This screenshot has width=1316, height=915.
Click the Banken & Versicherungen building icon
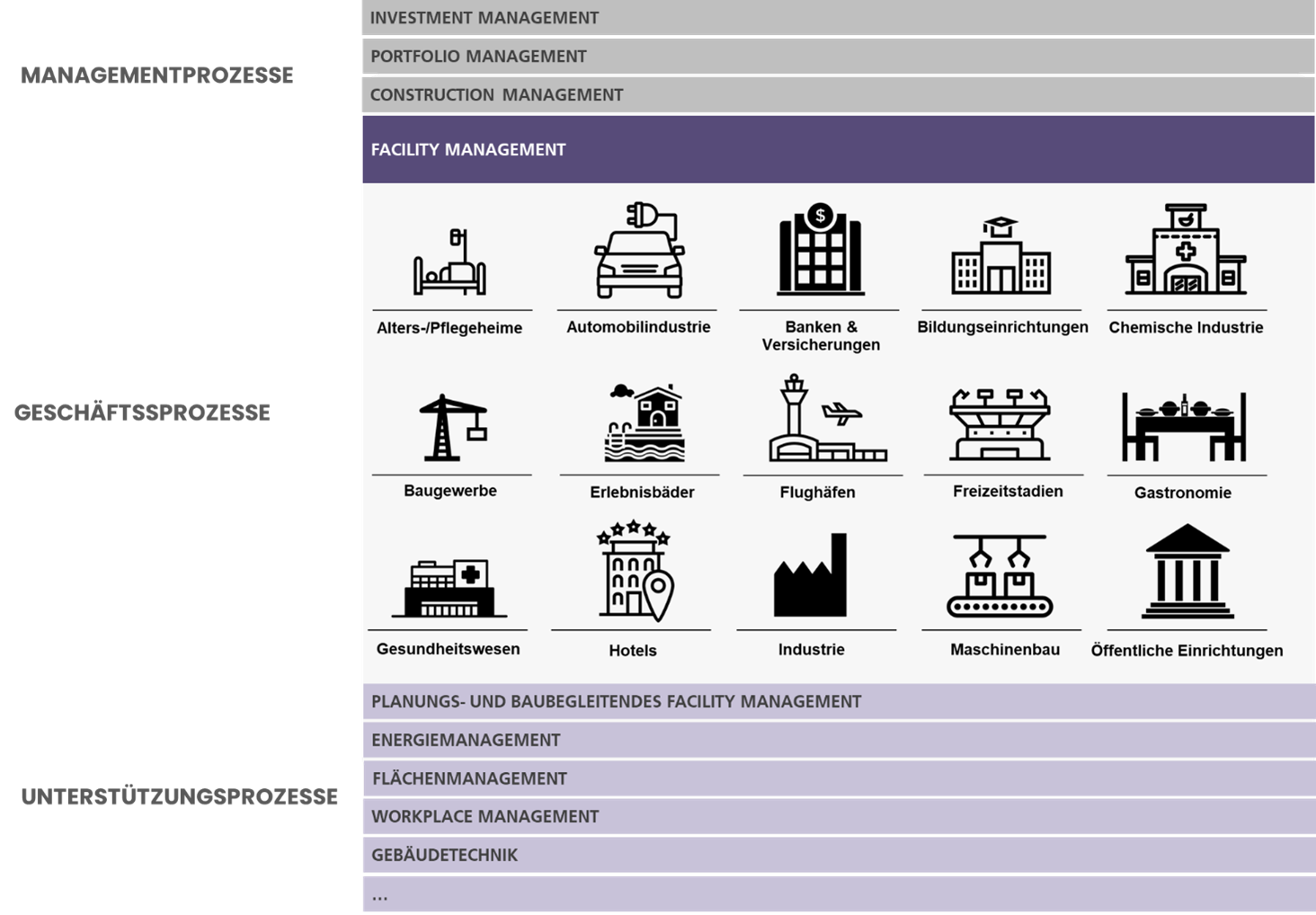(x=820, y=250)
